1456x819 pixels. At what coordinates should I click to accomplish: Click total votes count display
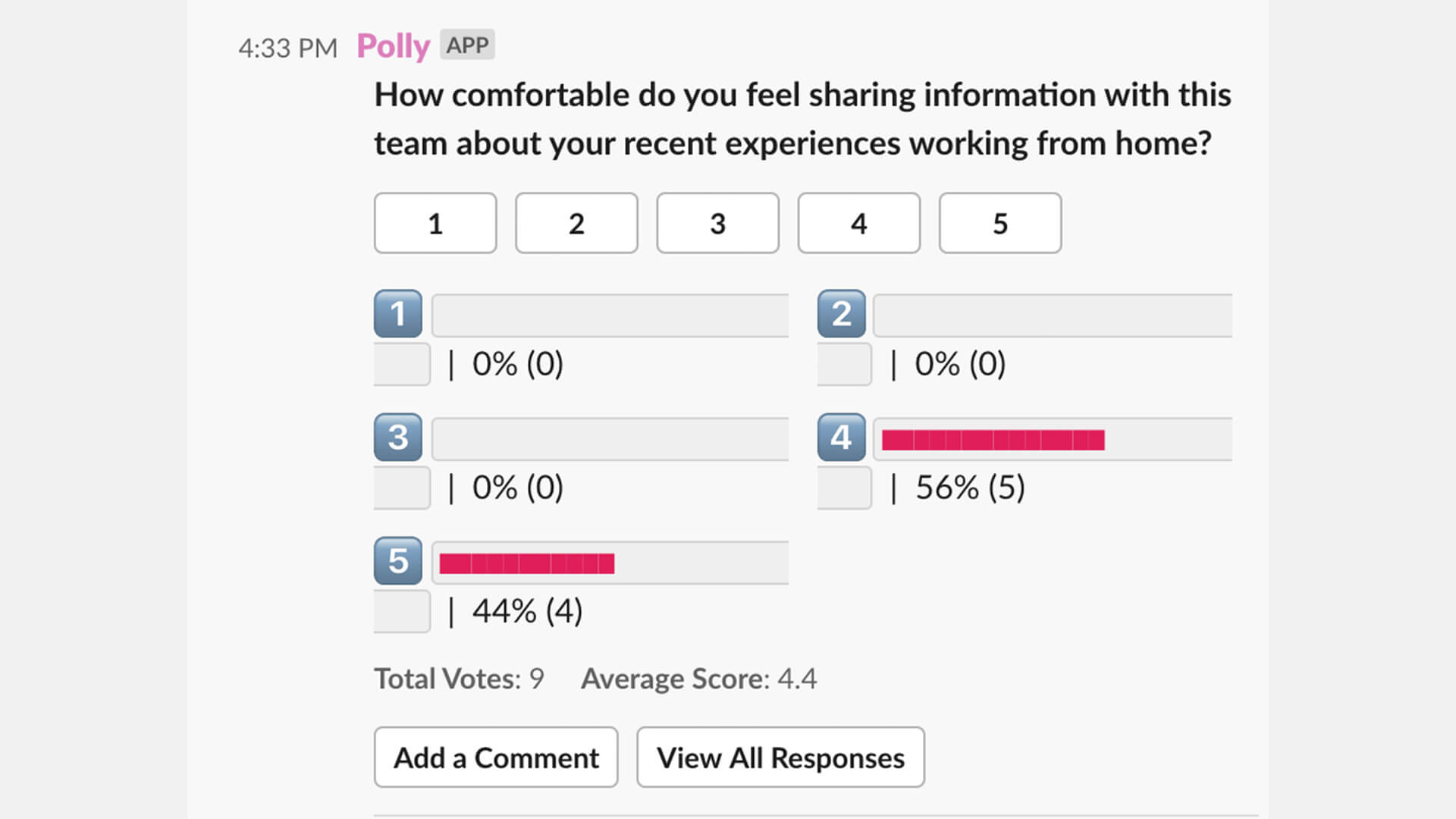[459, 678]
